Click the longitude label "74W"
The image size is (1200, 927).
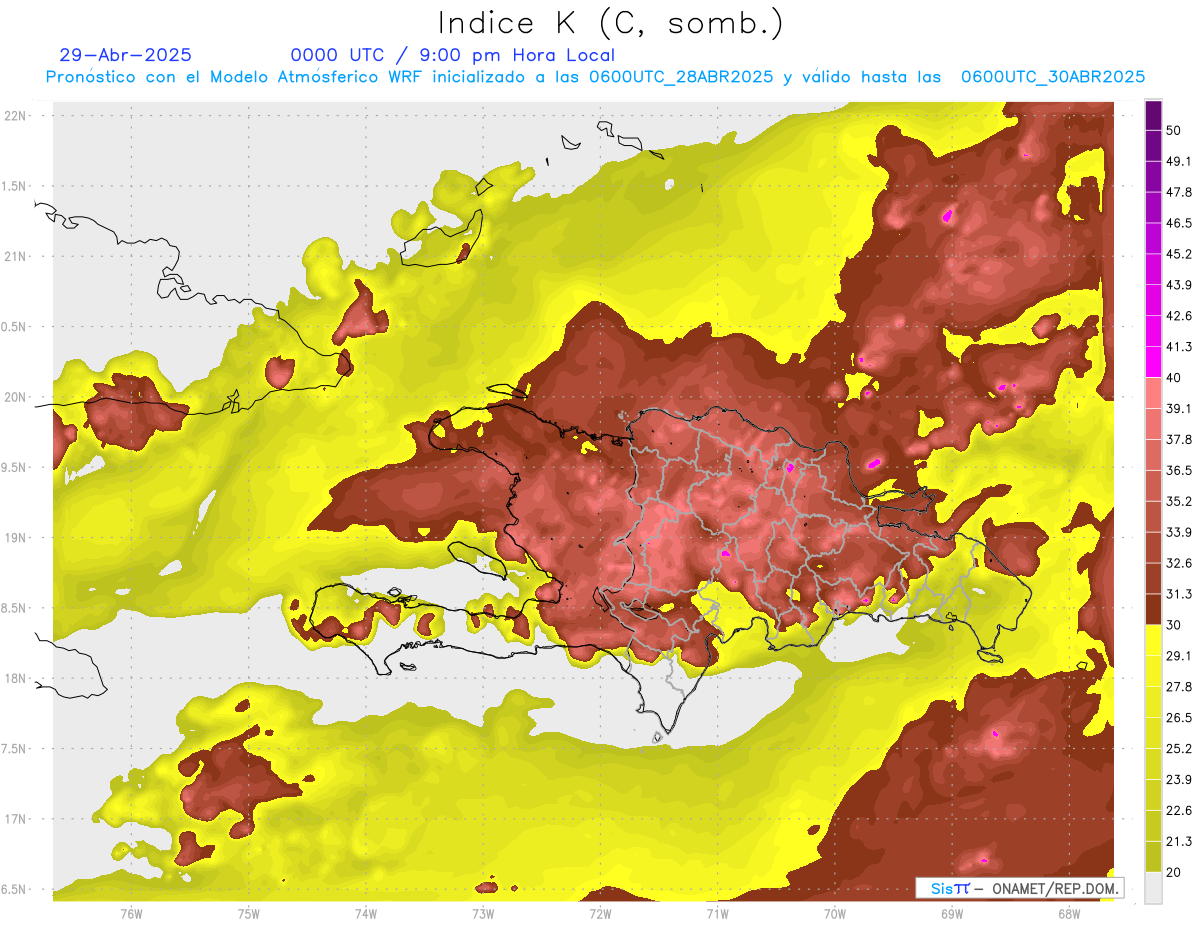tap(366, 914)
